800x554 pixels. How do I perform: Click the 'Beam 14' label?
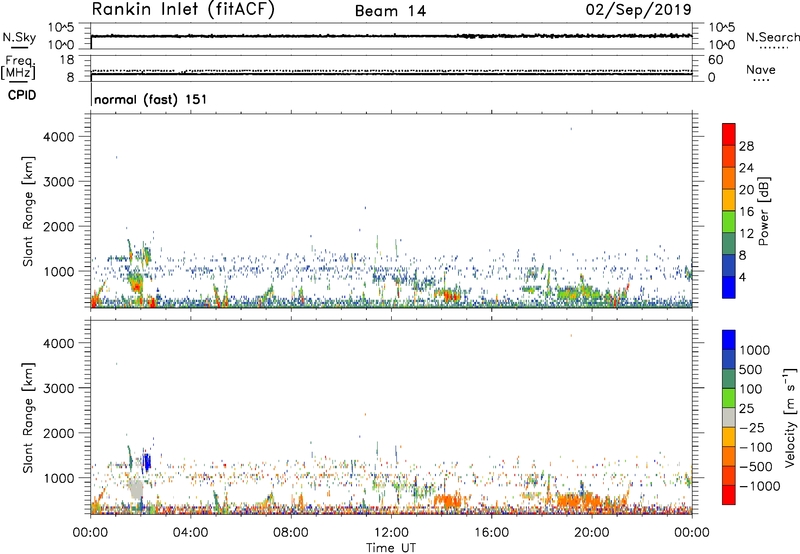coord(390,11)
